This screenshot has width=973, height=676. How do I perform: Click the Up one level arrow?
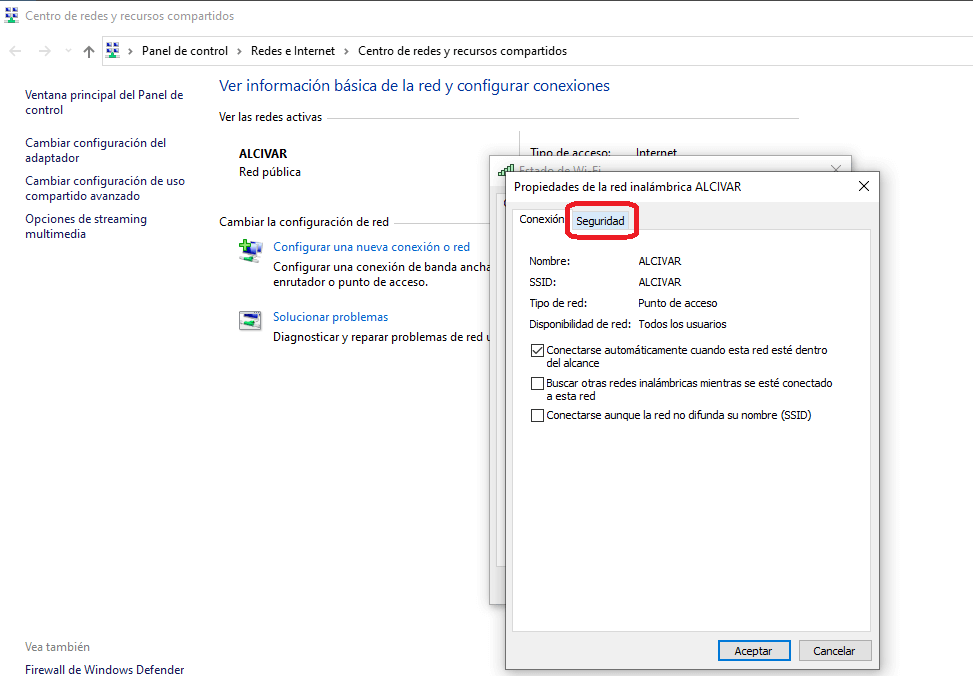coord(89,51)
